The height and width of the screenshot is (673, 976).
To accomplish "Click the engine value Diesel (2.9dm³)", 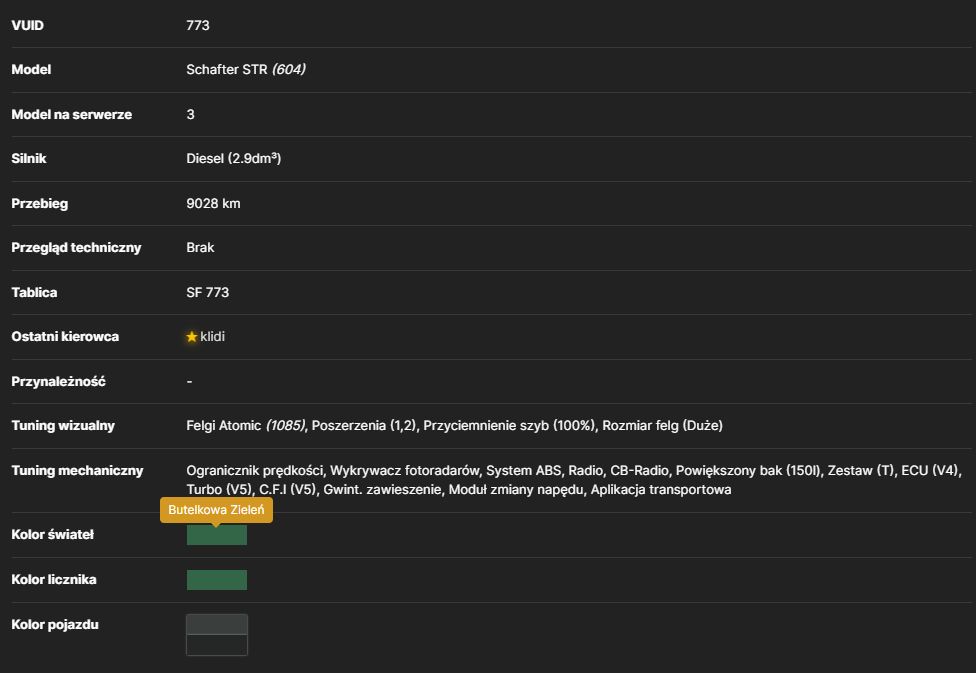I will tap(233, 159).
